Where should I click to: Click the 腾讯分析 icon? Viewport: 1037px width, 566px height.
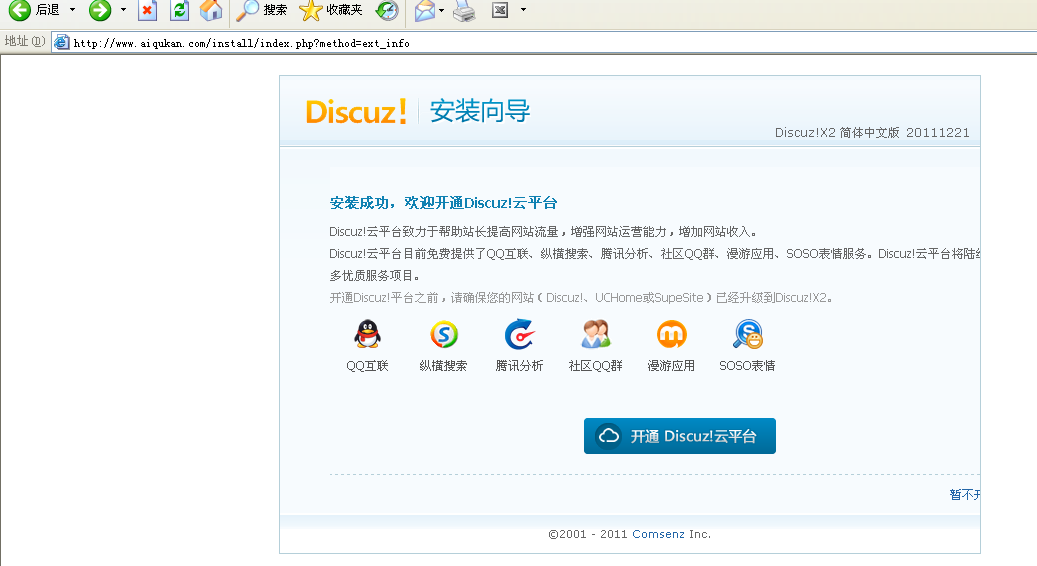click(519, 334)
